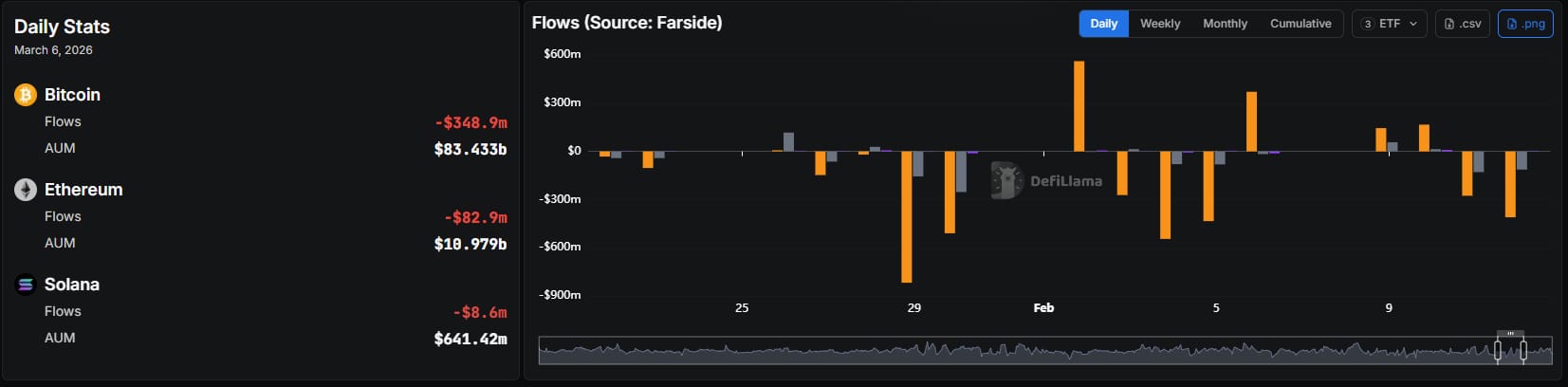Click the -$900m y-axis label

[x=560, y=295]
